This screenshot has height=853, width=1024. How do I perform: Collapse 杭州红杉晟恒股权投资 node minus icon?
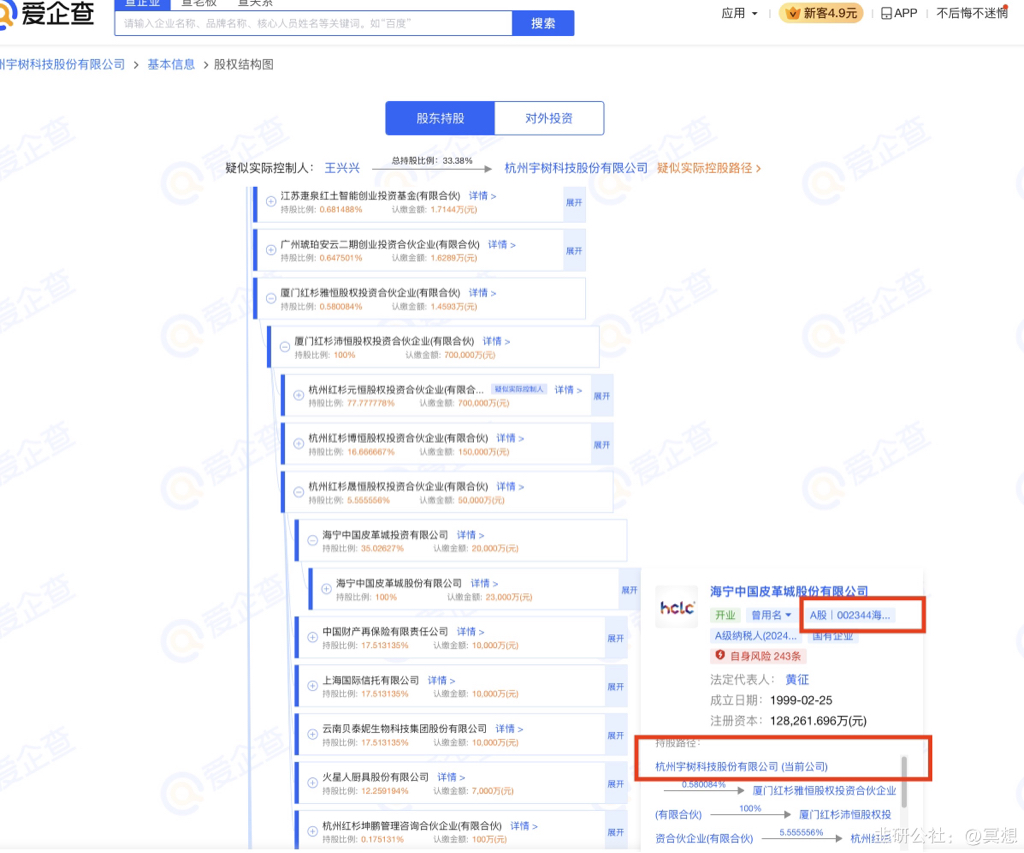298,492
